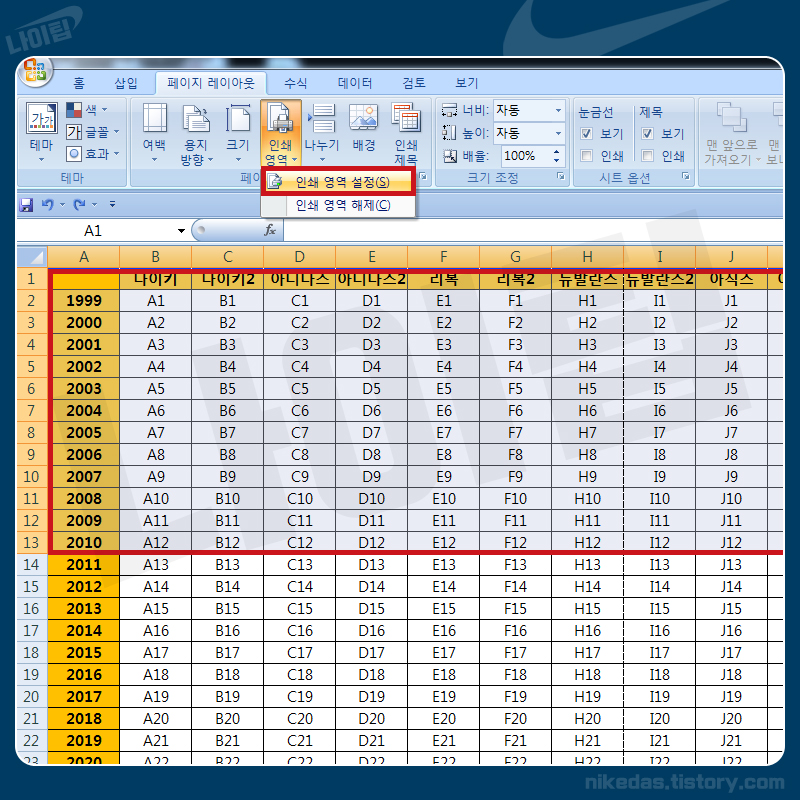Click the Office button logo
800x800 pixels.
tap(35, 71)
